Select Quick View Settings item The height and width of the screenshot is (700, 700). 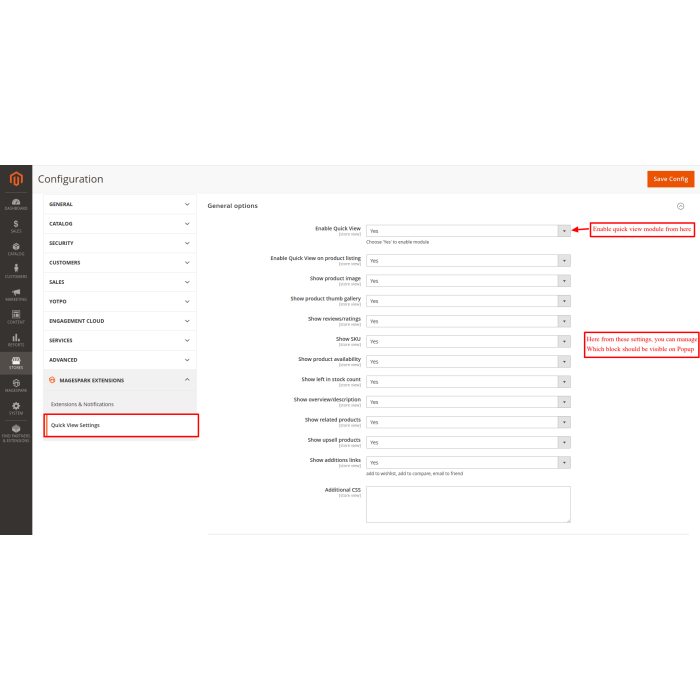tap(121, 425)
